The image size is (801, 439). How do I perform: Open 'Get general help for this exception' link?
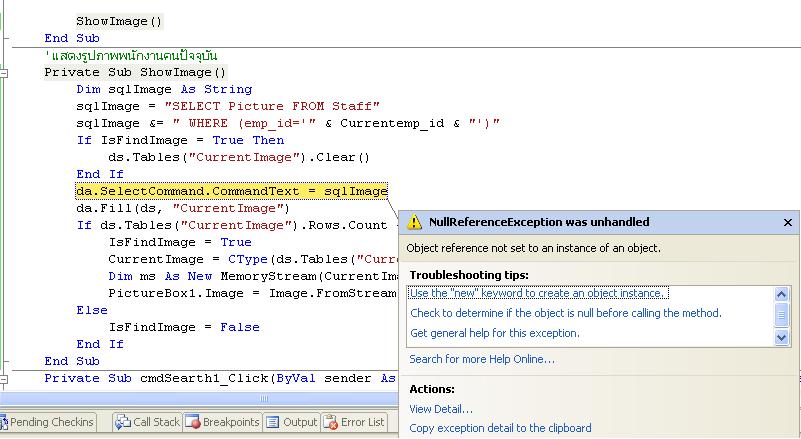point(495,333)
